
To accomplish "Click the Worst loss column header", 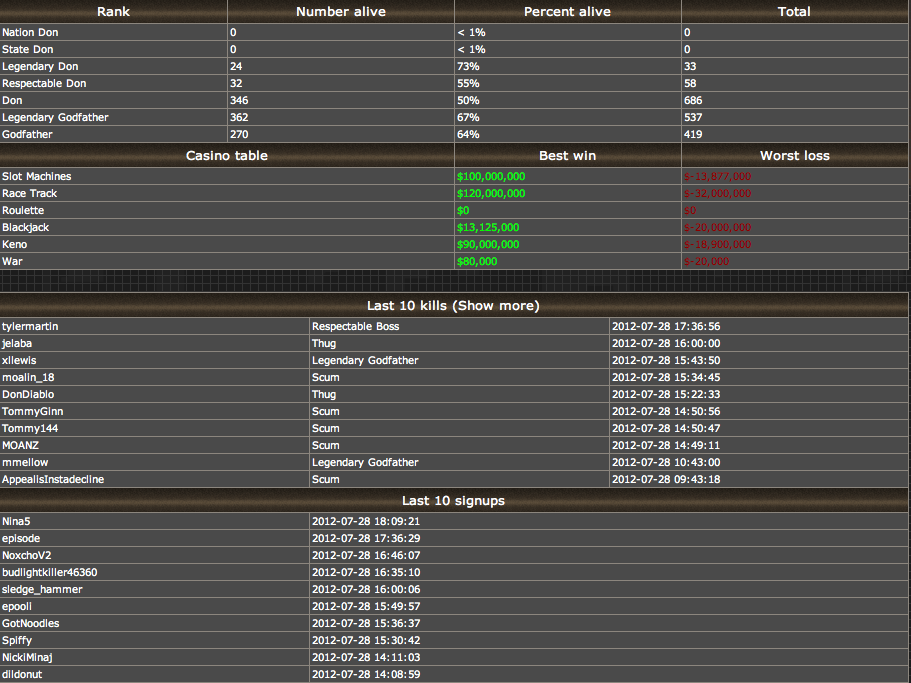I will pos(795,156).
